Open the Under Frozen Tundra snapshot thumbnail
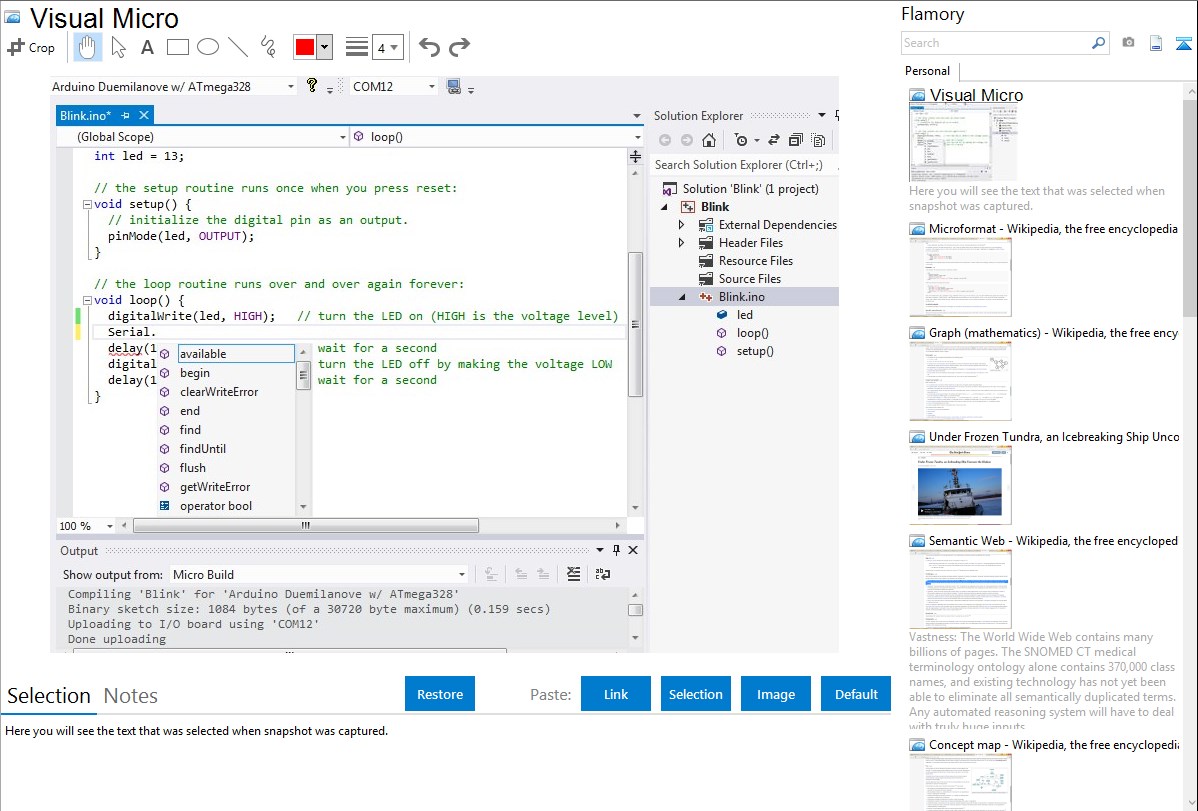This screenshot has height=811, width=1198. pos(960,485)
